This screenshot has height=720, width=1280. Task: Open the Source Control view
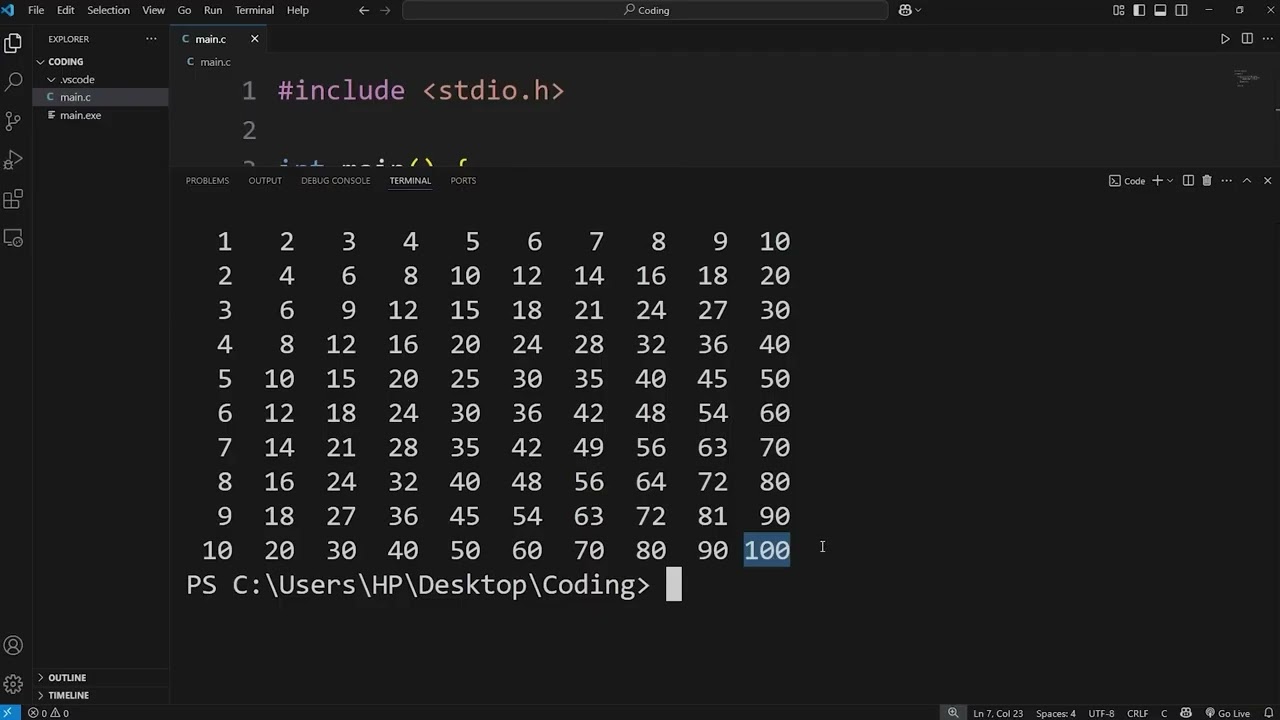tap(13, 121)
